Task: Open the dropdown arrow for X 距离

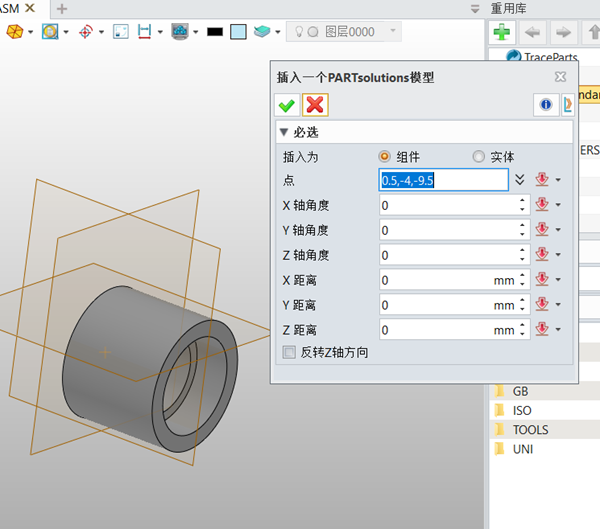Action: click(558, 280)
